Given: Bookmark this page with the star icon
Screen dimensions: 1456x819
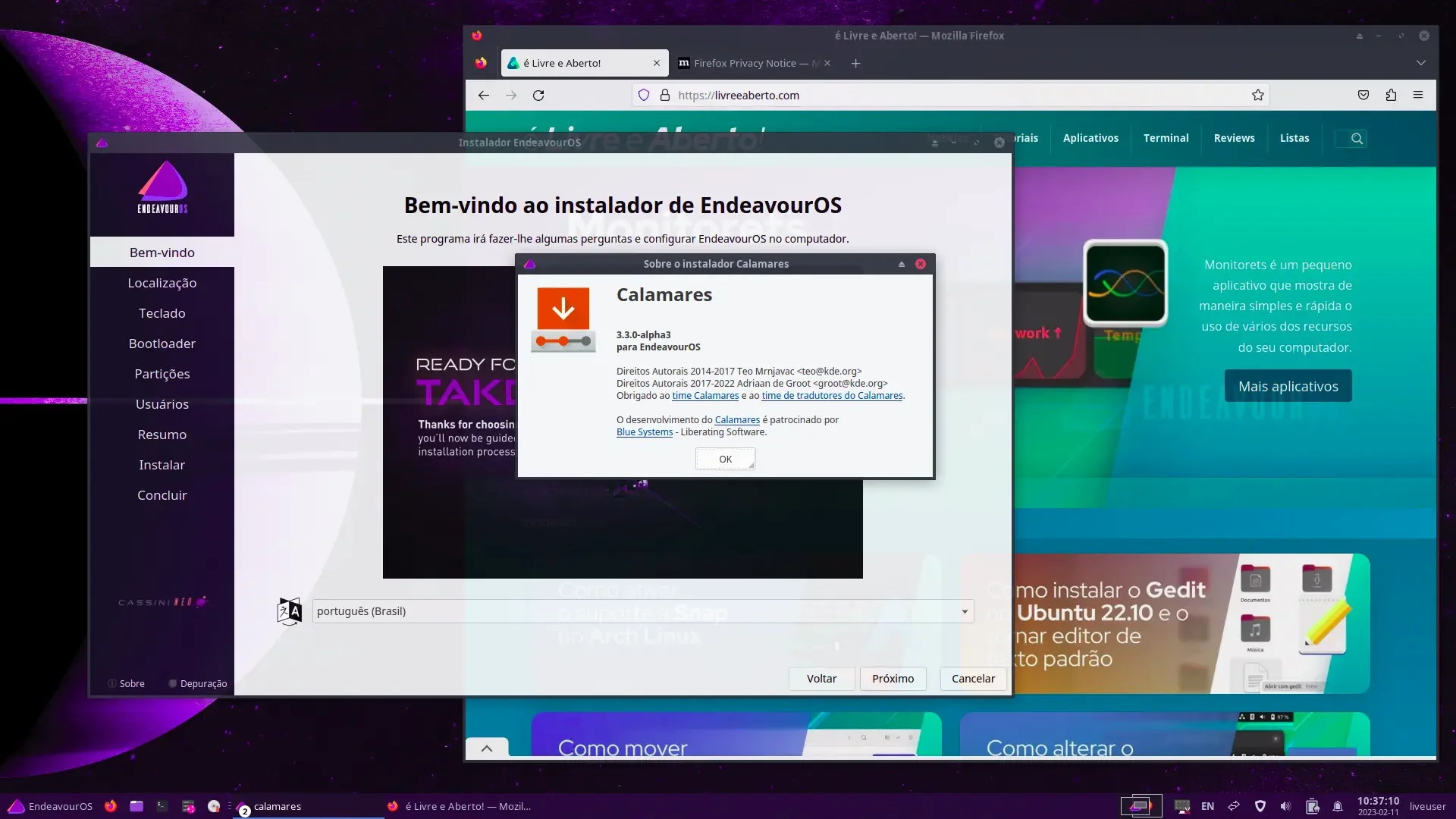Looking at the screenshot, I should pos(1258,95).
